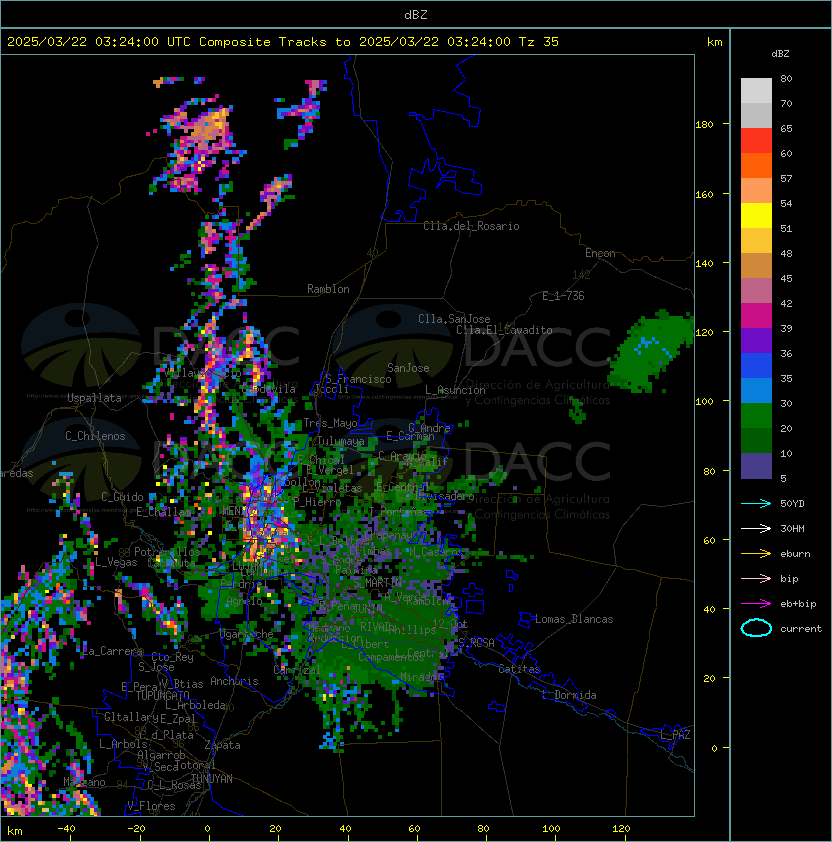Screen dimensions: 832x842
Task: Click the light blue 30–35 dBZ swatch
Action: point(756,390)
